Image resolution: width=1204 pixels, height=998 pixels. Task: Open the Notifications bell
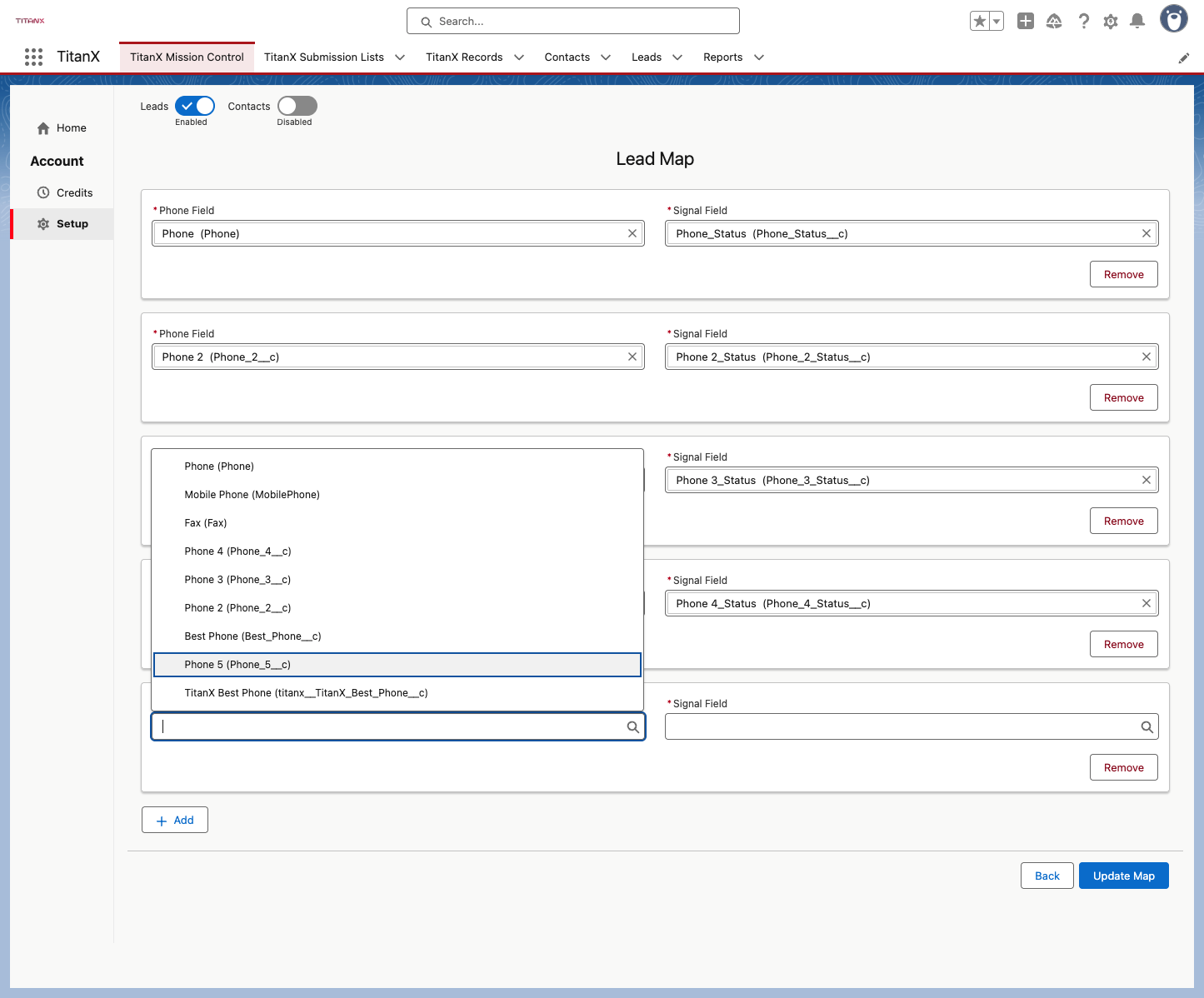tap(1137, 22)
